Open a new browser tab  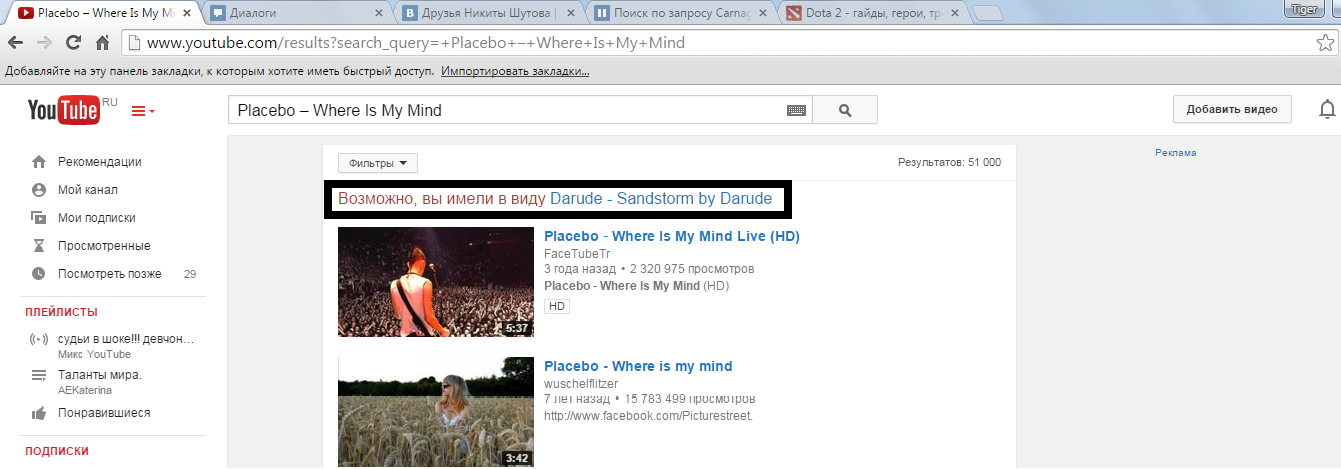[x=988, y=14]
